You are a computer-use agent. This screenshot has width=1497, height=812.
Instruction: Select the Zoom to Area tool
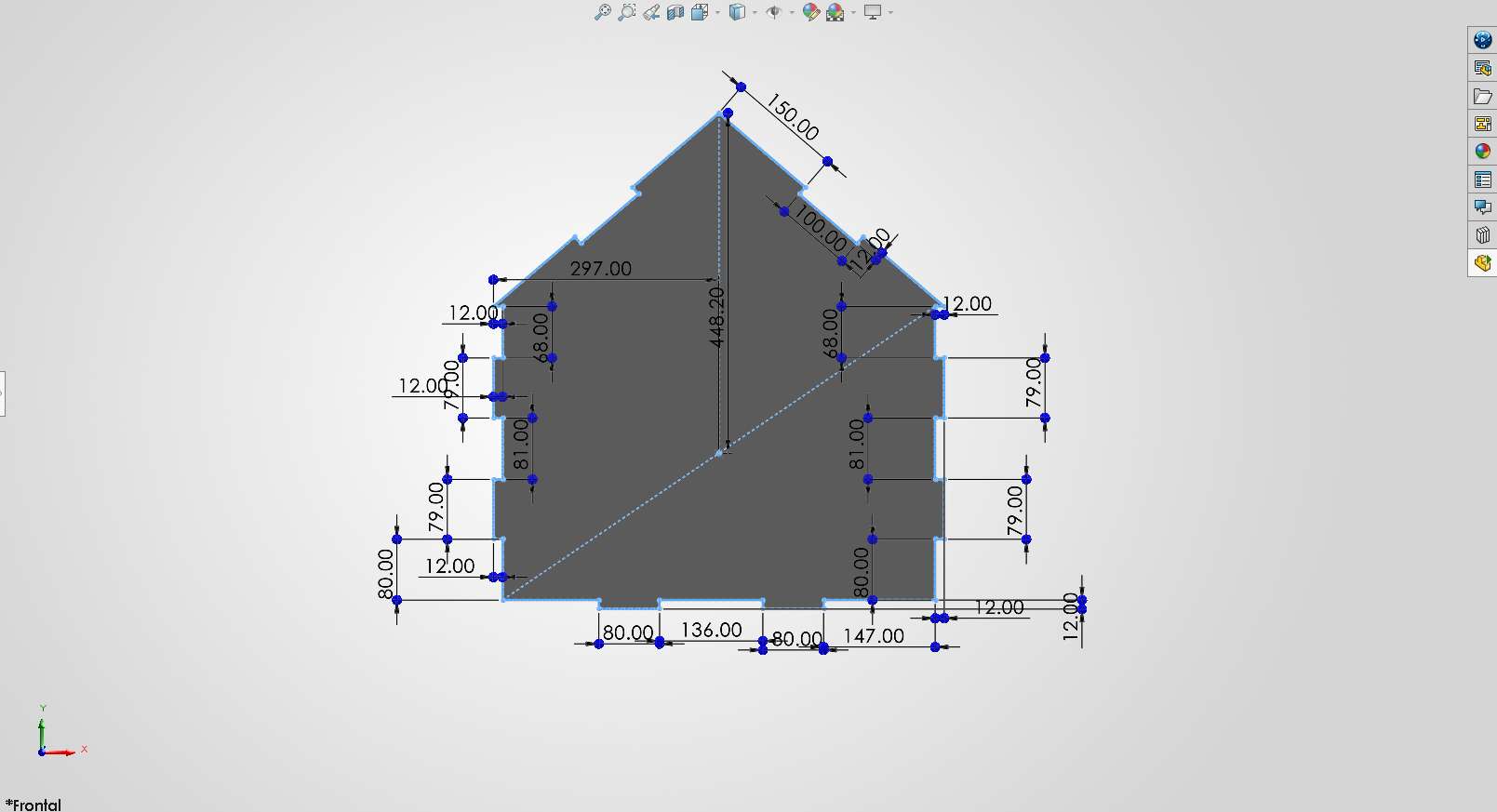tap(626, 12)
